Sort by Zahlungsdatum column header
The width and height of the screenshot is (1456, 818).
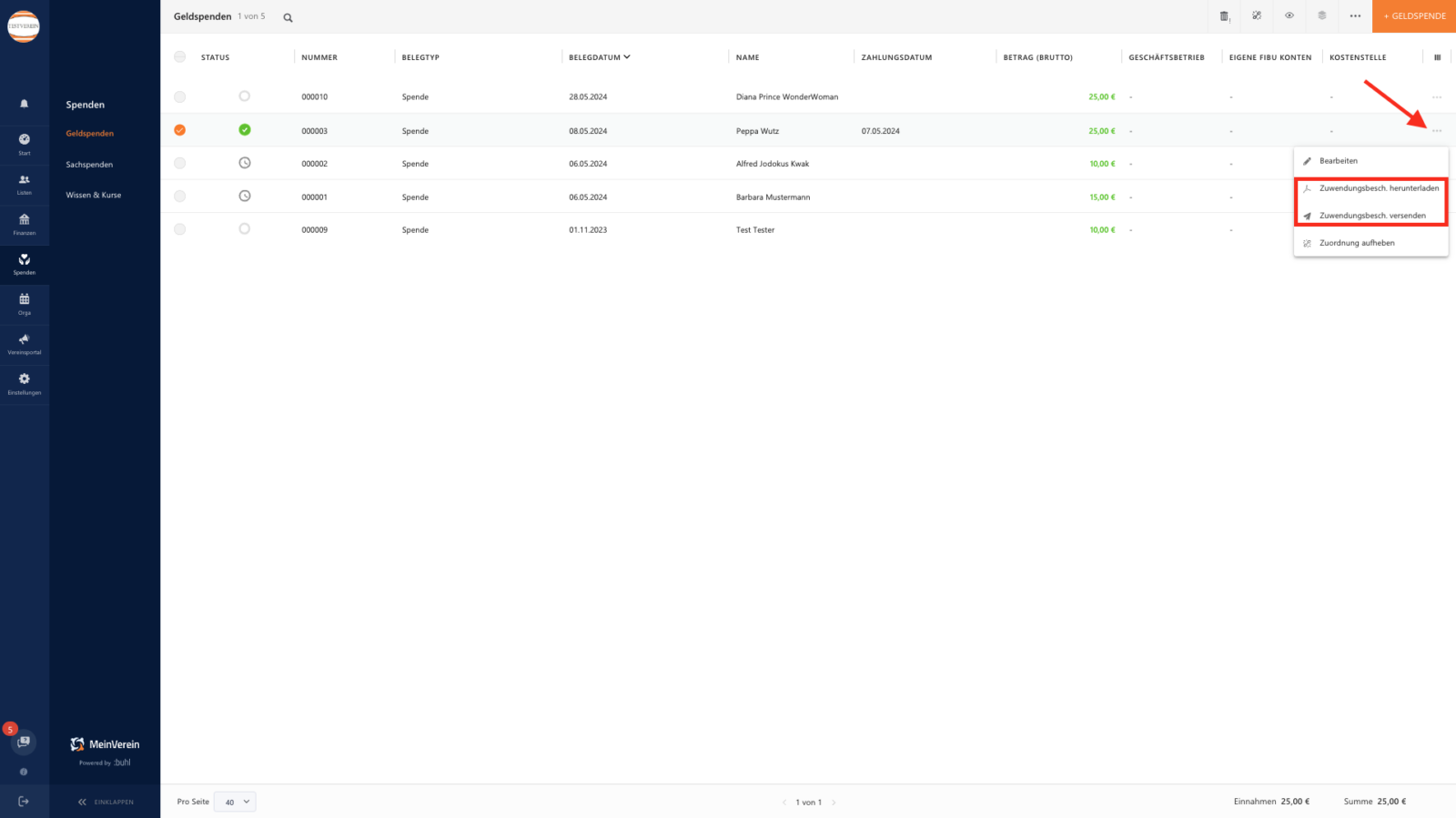[x=896, y=57]
